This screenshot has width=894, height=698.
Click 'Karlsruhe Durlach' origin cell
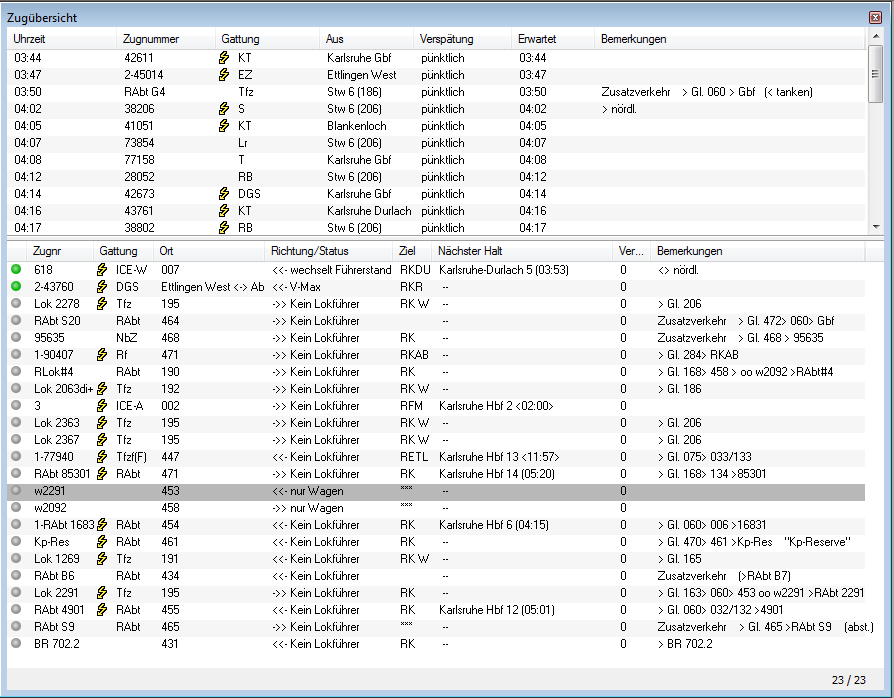coord(369,211)
